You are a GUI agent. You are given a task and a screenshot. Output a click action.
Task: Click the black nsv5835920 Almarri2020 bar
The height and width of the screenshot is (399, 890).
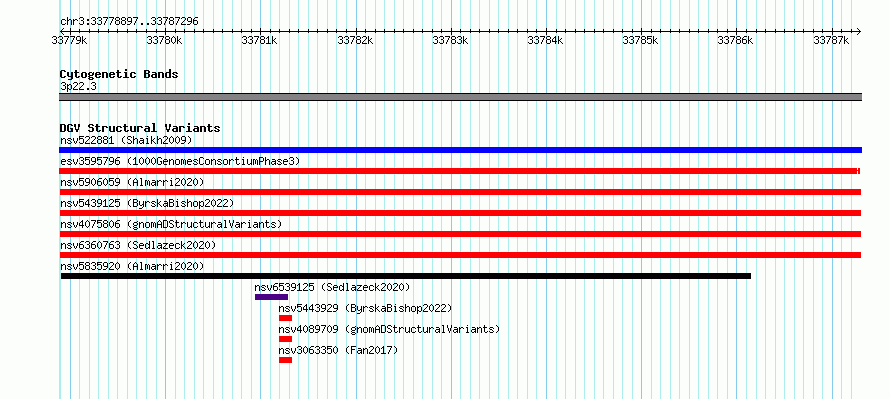click(406, 276)
